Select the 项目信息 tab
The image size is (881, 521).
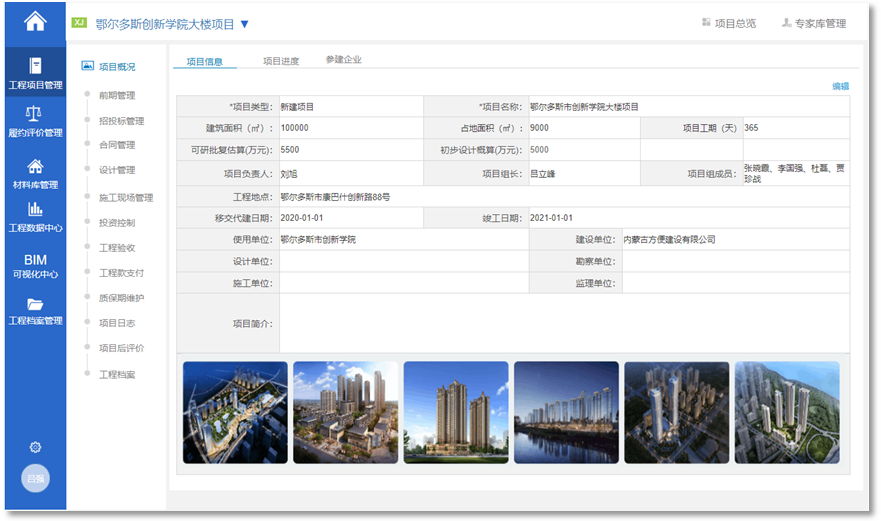pyautogui.click(x=205, y=61)
